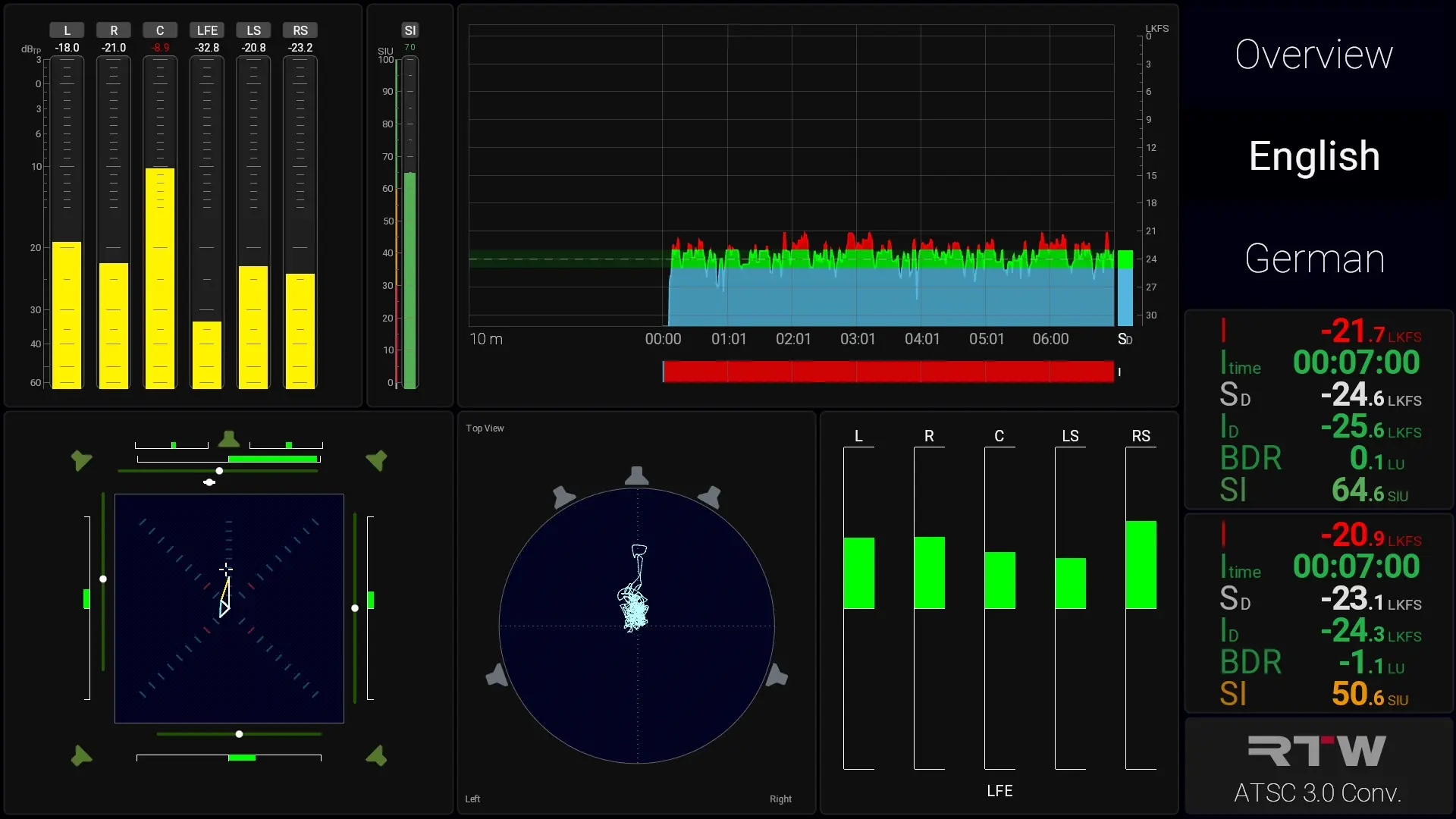The width and height of the screenshot is (1456, 819).
Task: Click the SI meter label
Action: (x=410, y=30)
